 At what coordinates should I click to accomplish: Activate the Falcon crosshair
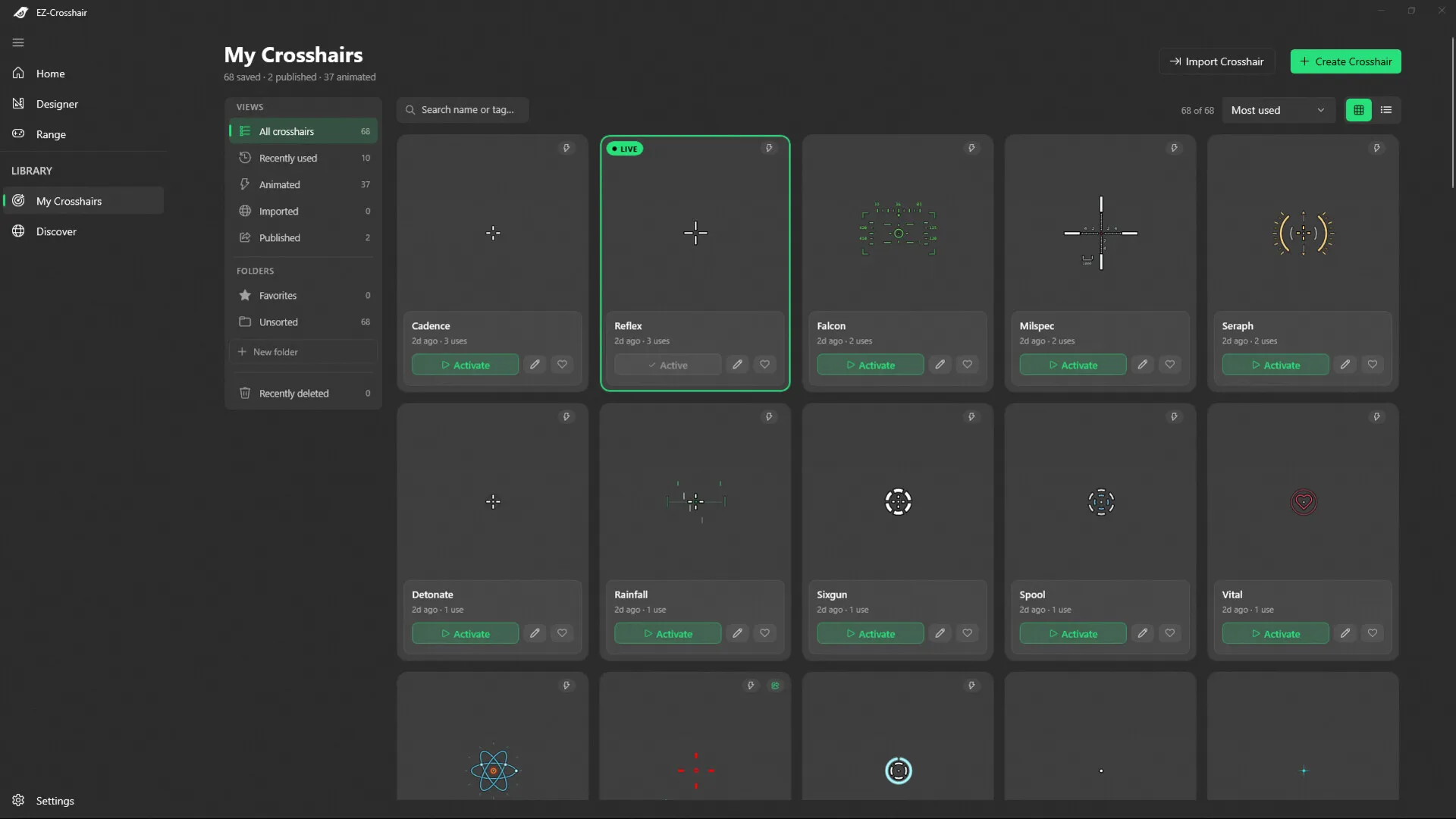pyautogui.click(x=870, y=365)
